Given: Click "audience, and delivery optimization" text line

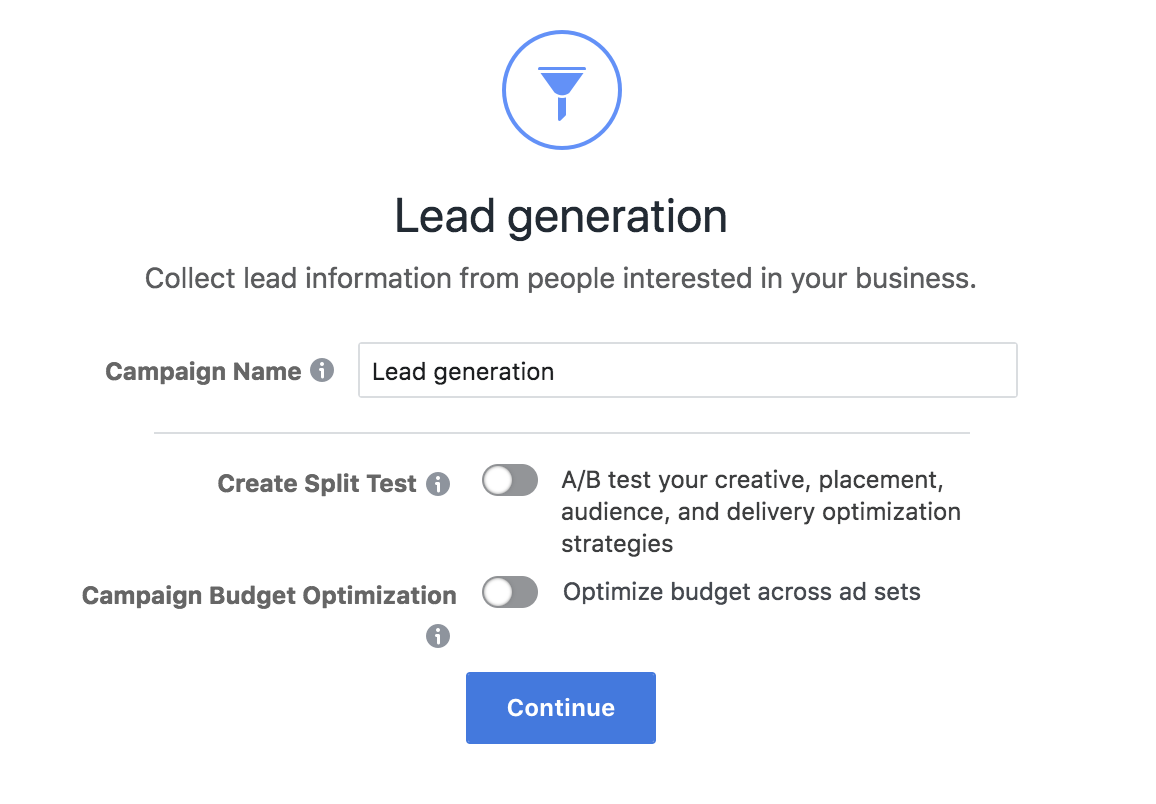Looking at the screenshot, I should pos(760,512).
